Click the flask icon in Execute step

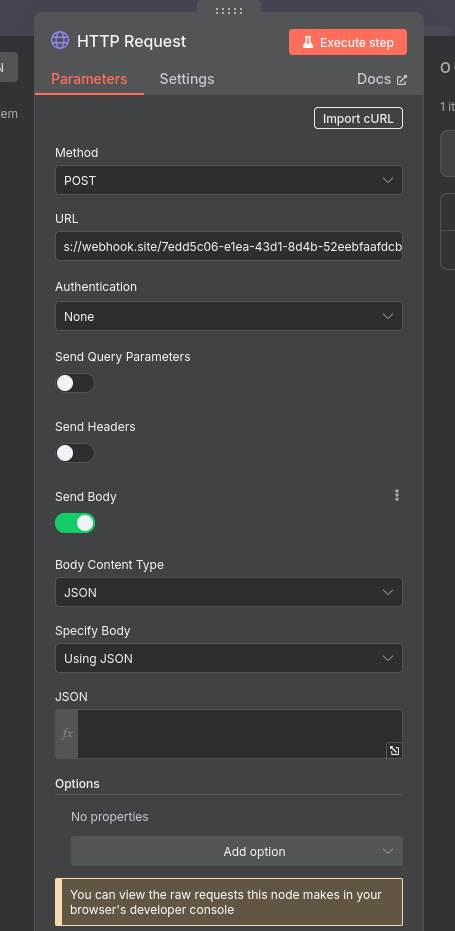(x=308, y=43)
